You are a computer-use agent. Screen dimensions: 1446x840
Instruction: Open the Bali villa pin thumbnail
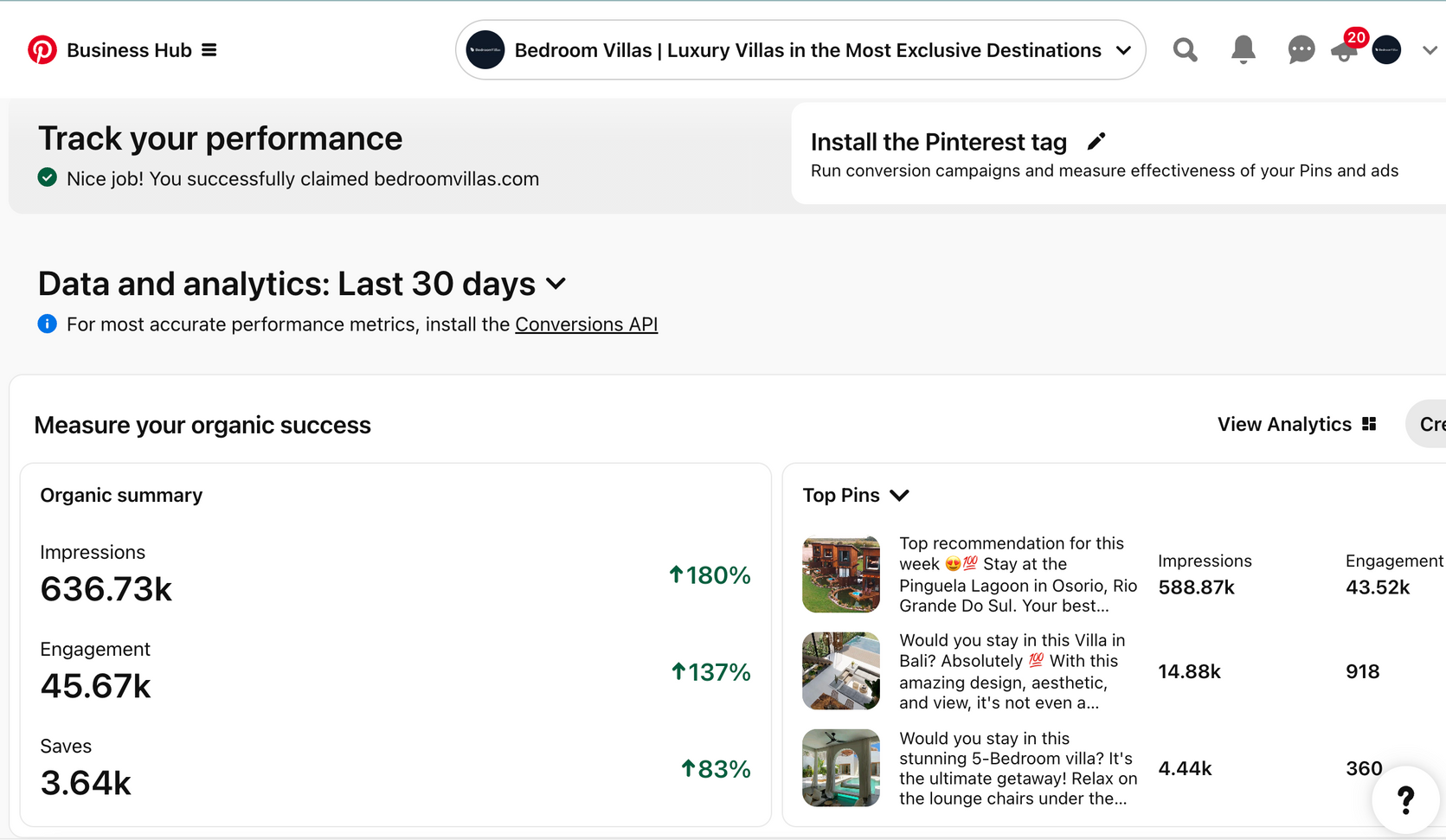pos(841,671)
